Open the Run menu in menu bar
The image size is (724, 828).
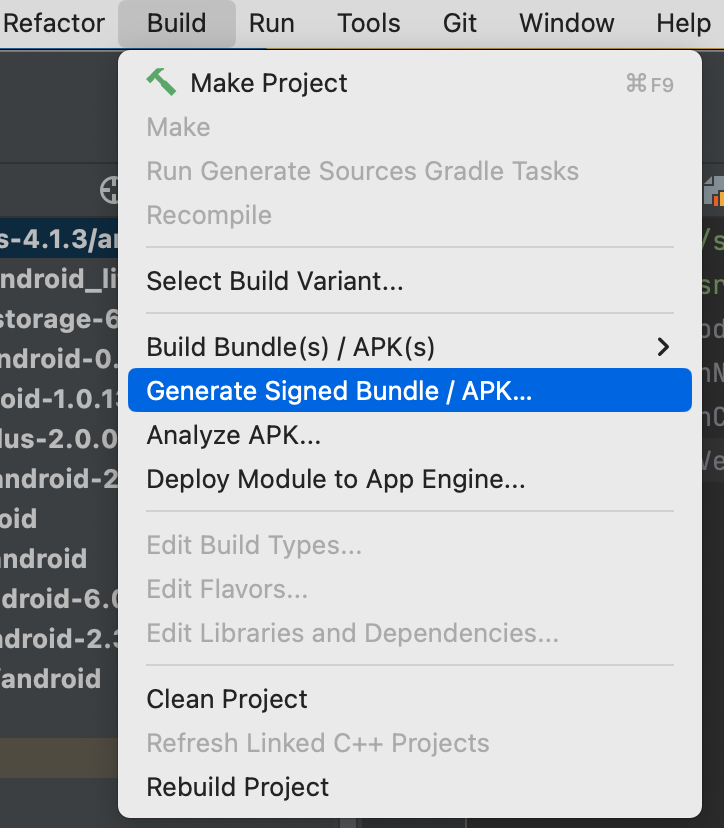[x=272, y=23]
